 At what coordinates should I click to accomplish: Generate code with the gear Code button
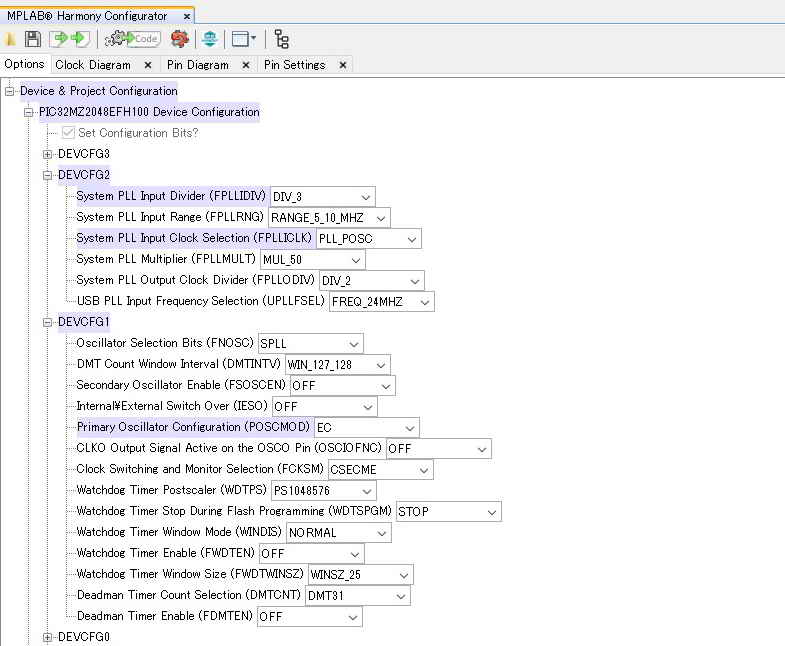[x=133, y=39]
